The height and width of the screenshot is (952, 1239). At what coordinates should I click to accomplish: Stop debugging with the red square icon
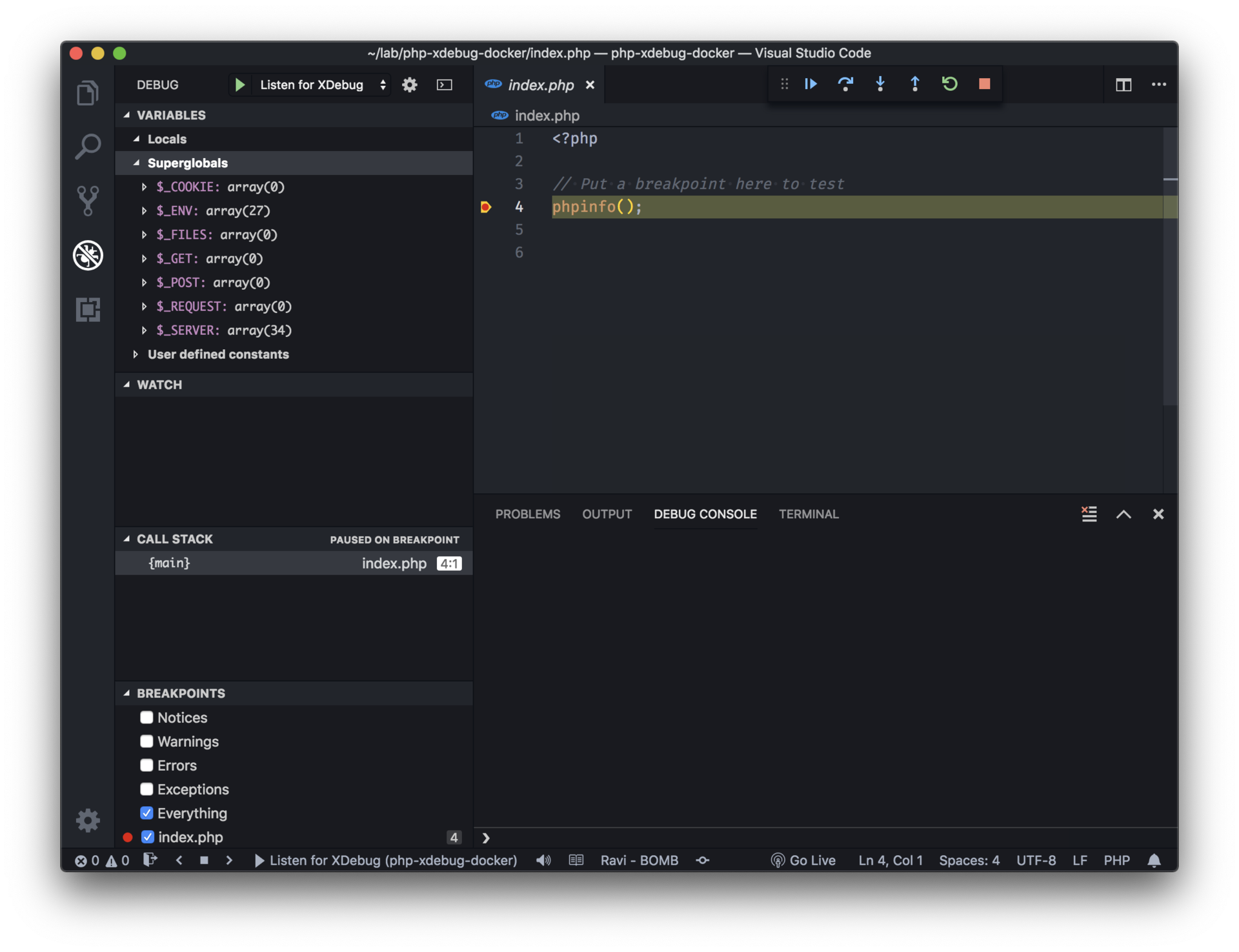tap(983, 84)
